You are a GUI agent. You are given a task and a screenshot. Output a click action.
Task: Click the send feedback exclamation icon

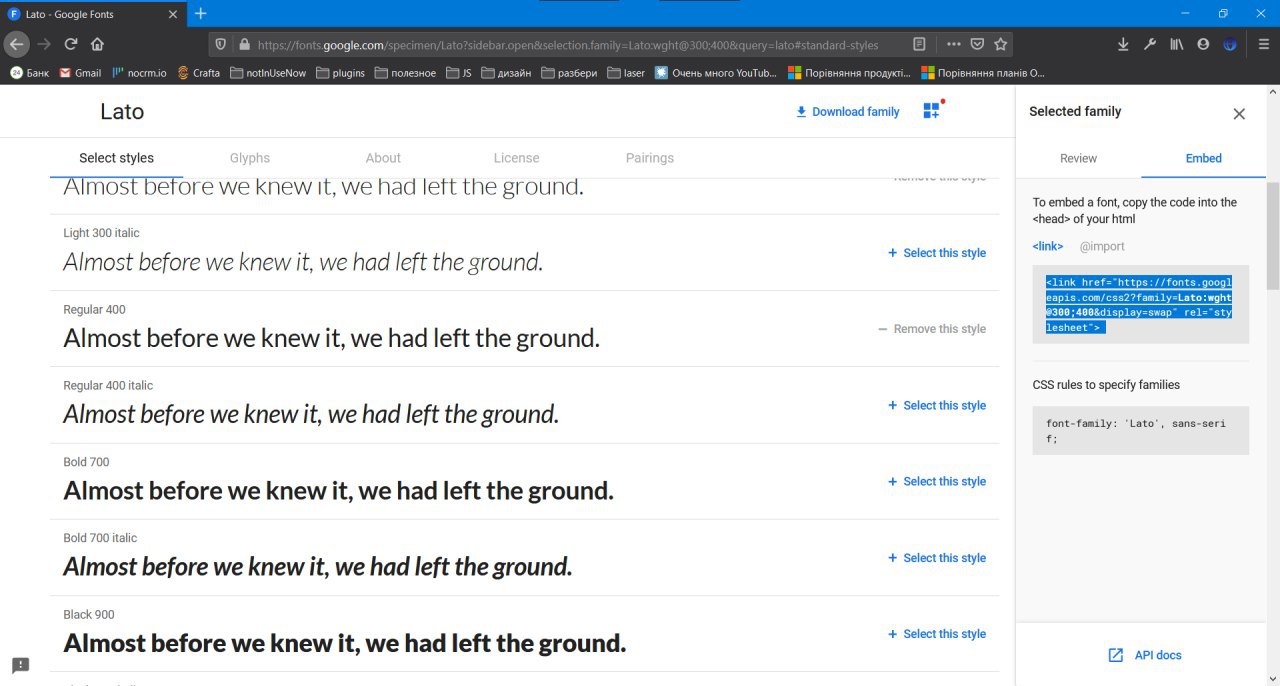tap(21, 665)
